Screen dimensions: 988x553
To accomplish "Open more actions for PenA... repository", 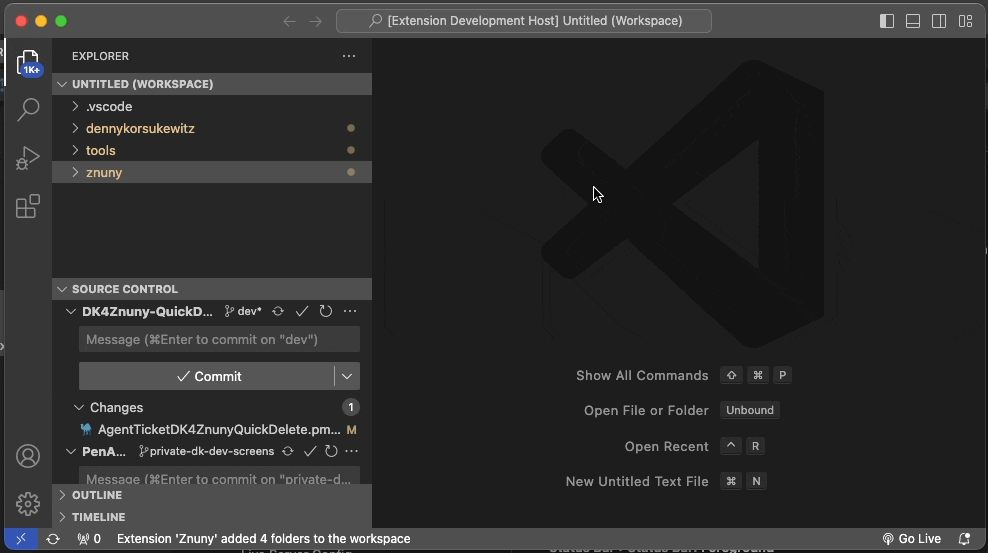I will coord(352,452).
